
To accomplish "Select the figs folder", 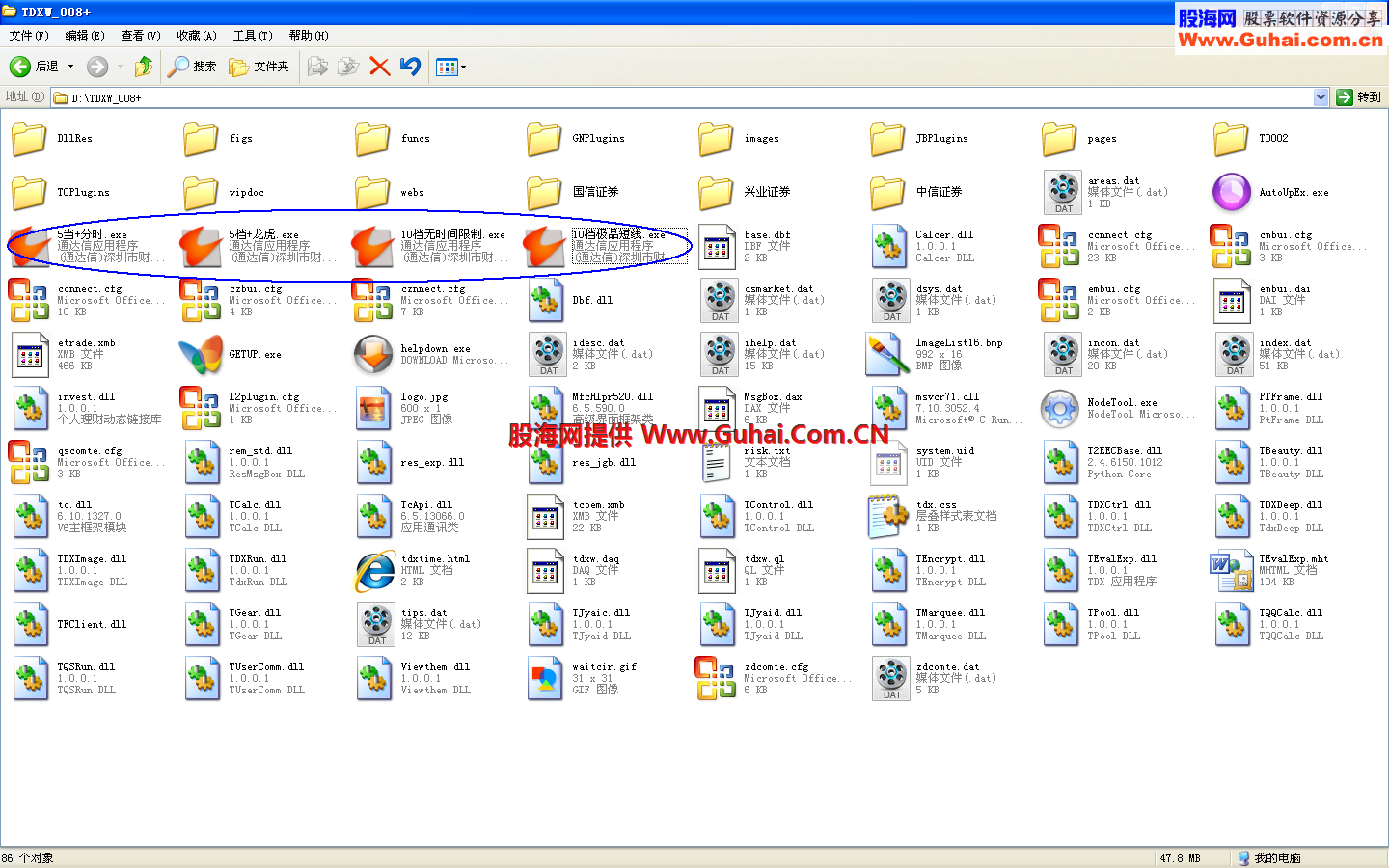I will coord(201,139).
